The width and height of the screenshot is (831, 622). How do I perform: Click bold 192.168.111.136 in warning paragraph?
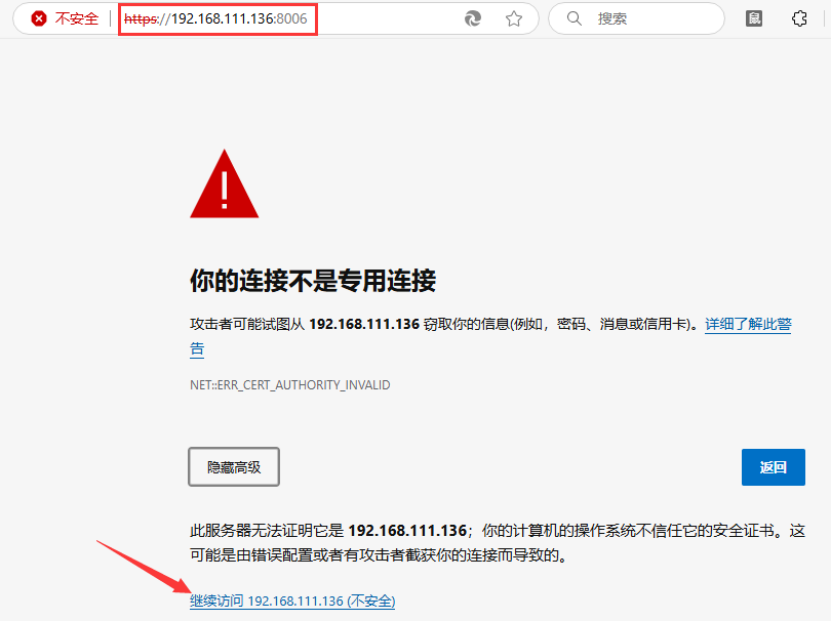364,324
